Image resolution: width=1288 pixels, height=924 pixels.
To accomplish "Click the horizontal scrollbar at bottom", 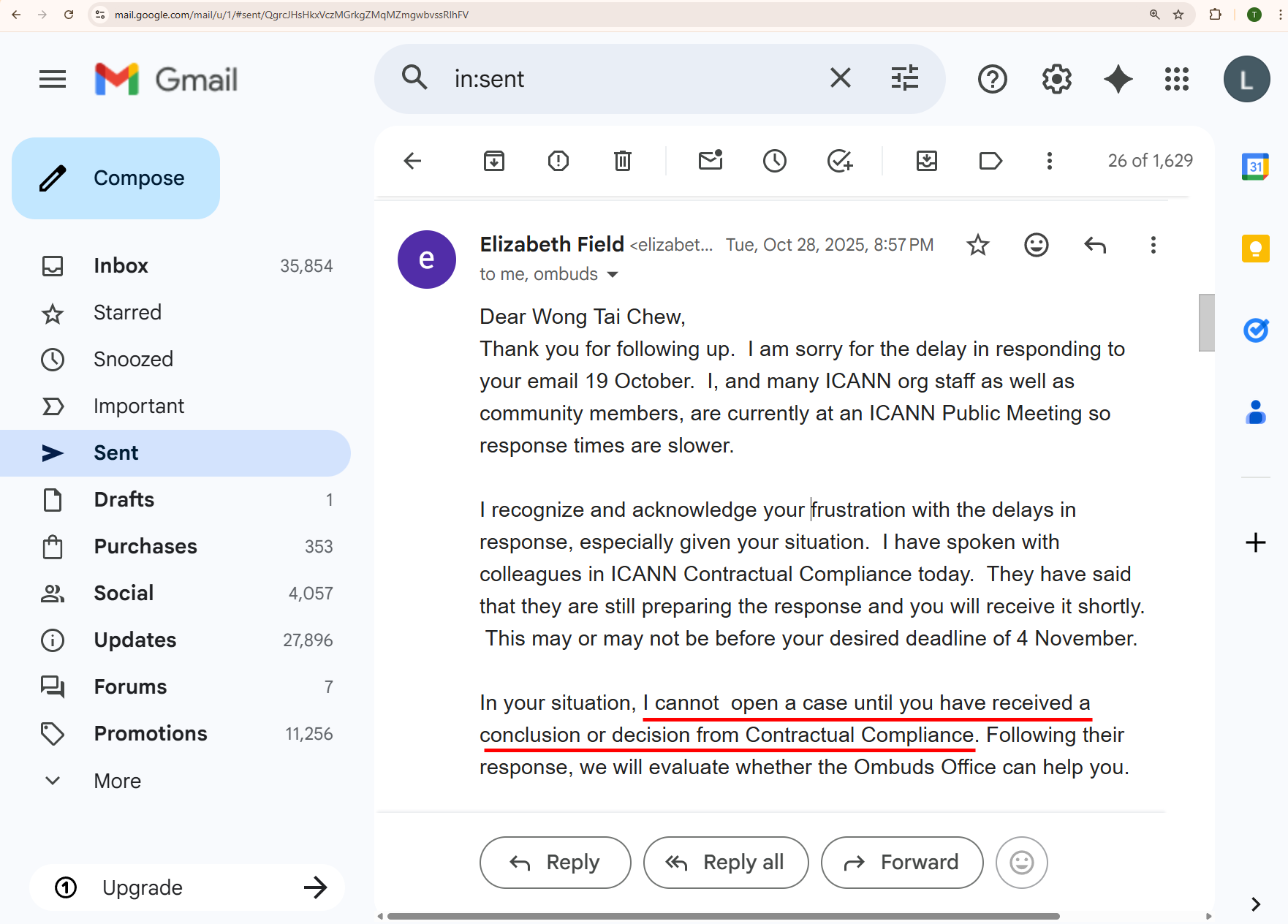I will coord(724,916).
